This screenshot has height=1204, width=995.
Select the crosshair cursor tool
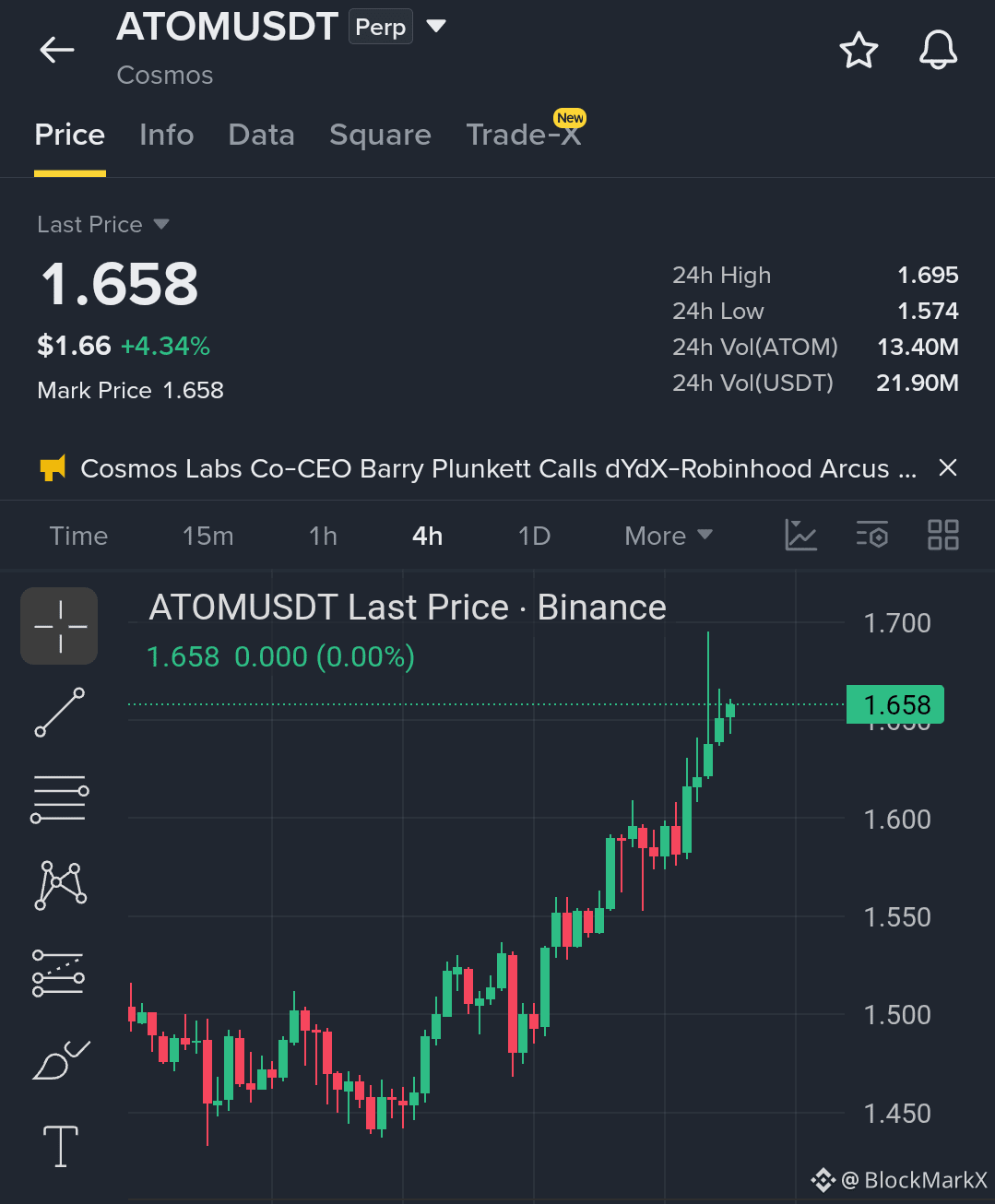pos(60,626)
